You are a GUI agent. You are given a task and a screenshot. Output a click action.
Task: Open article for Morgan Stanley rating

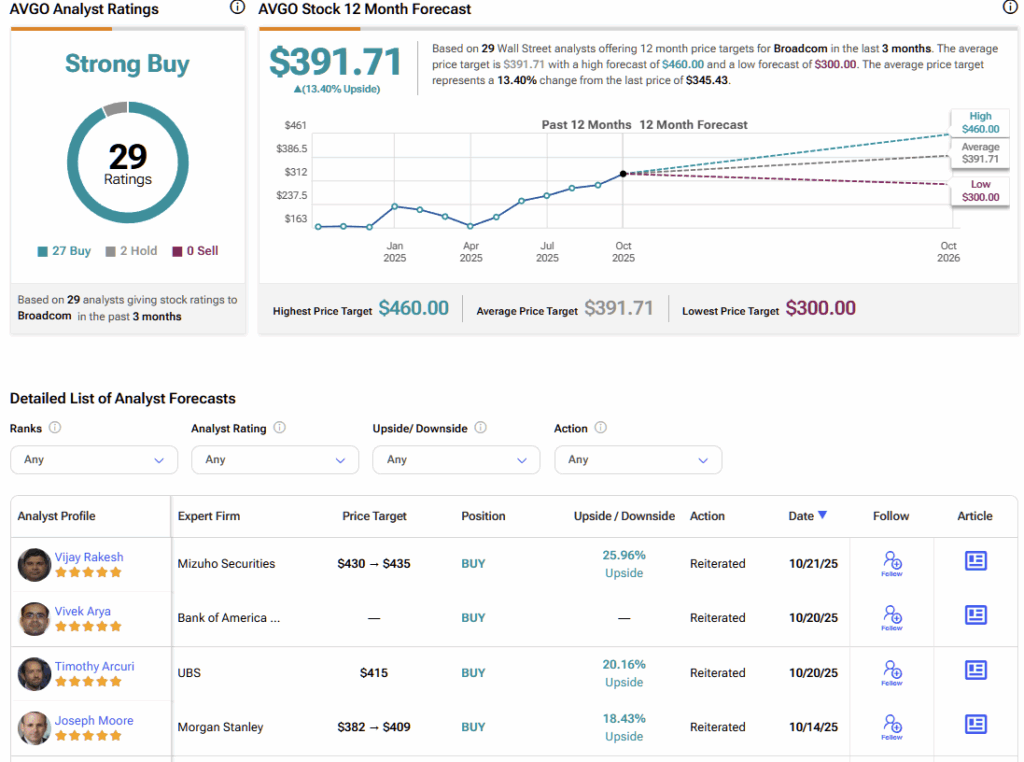pyautogui.click(x=975, y=724)
